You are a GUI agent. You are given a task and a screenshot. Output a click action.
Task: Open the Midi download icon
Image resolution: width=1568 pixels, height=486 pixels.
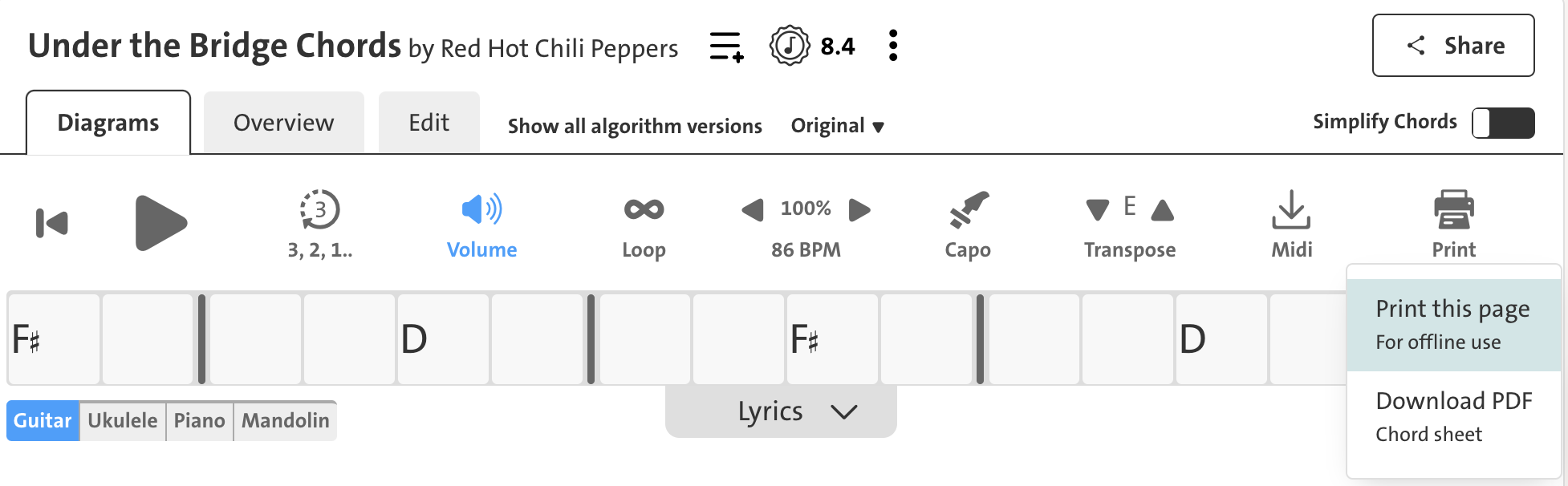tap(1291, 210)
